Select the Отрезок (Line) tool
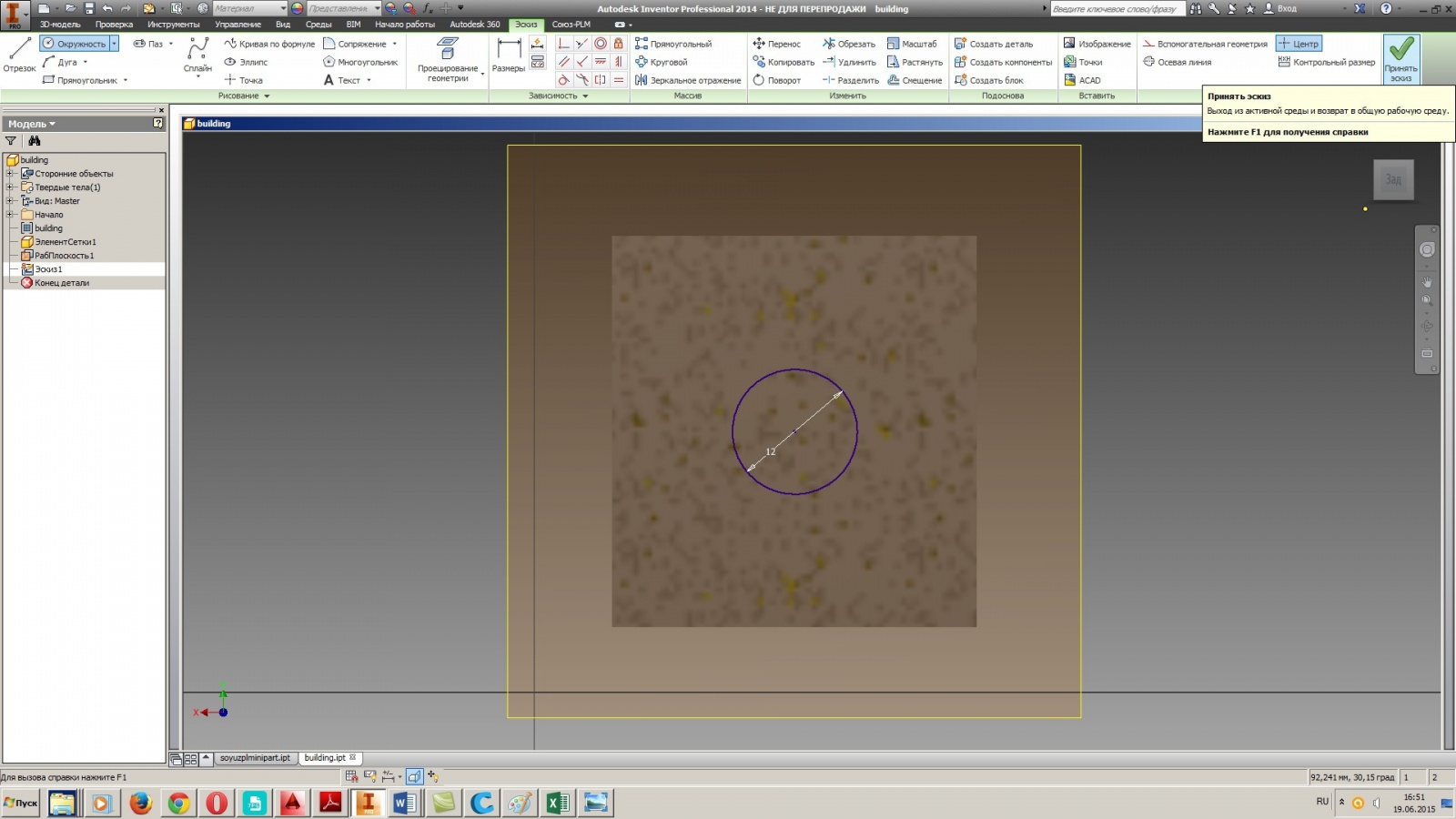 [19, 56]
